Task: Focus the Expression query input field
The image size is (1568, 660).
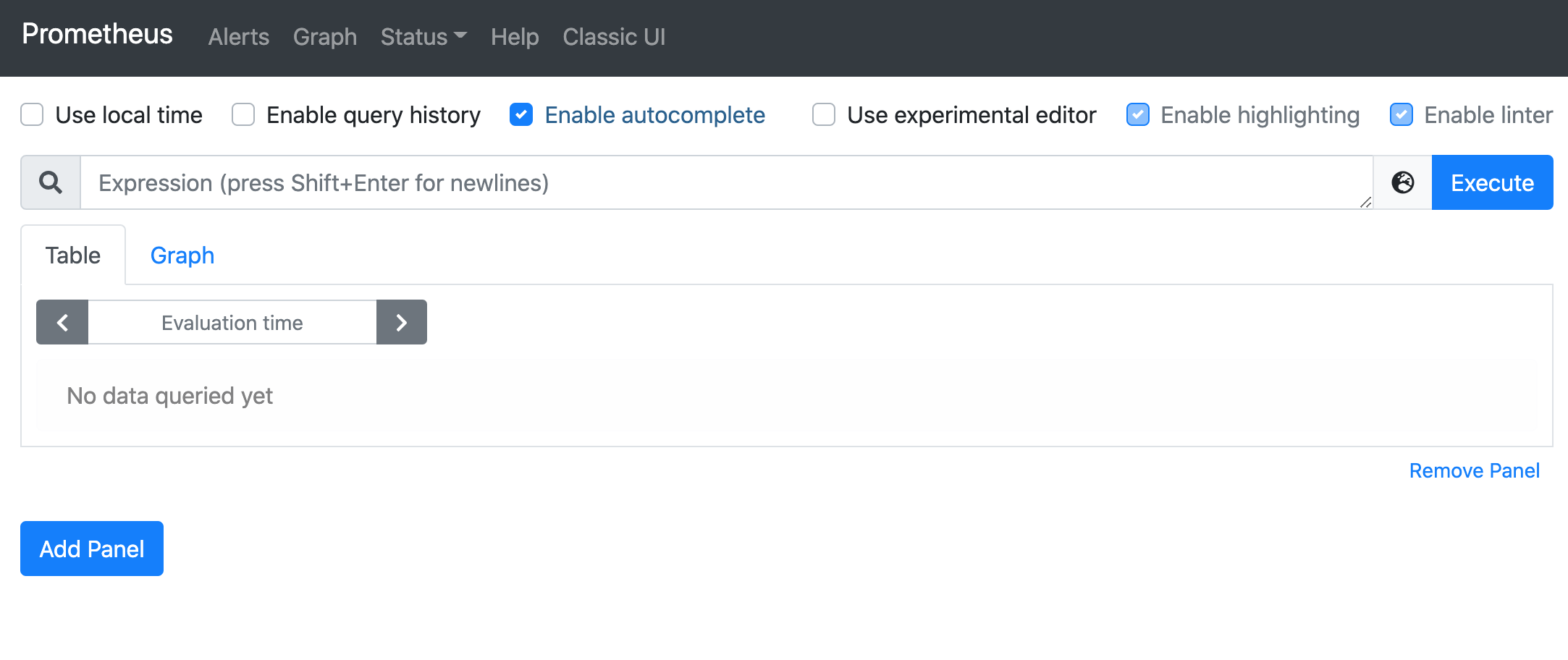Action: [x=724, y=183]
